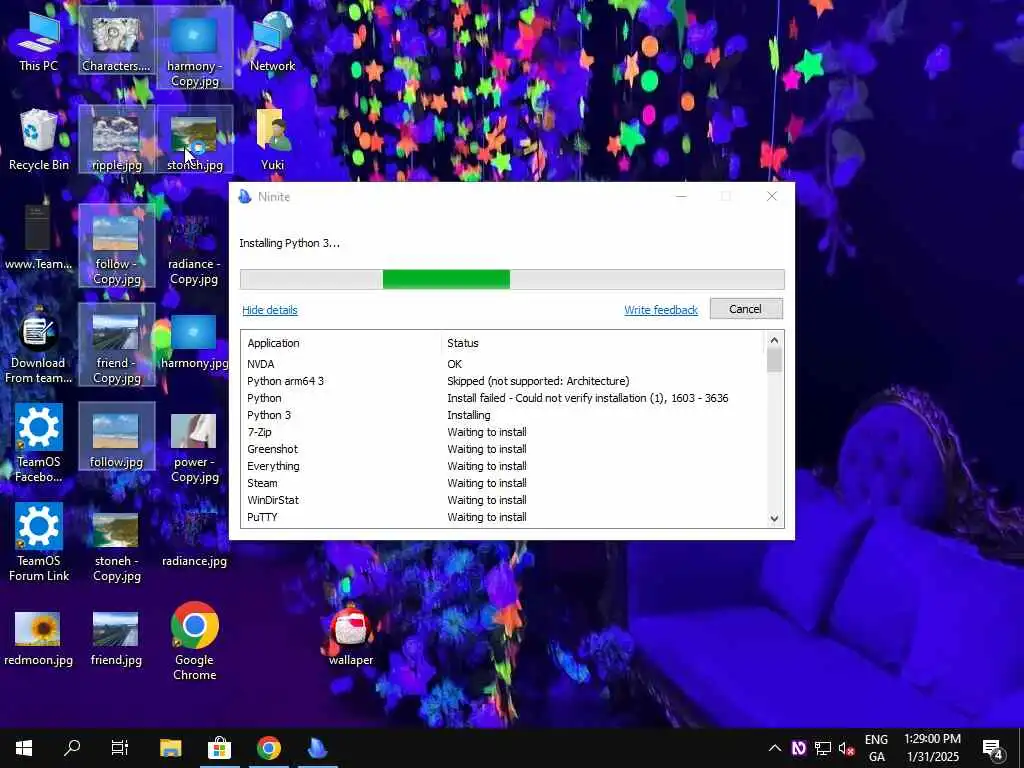Screen dimensions: 1024x768
Task: Open taskbar Search
Action: pos(72,748)
